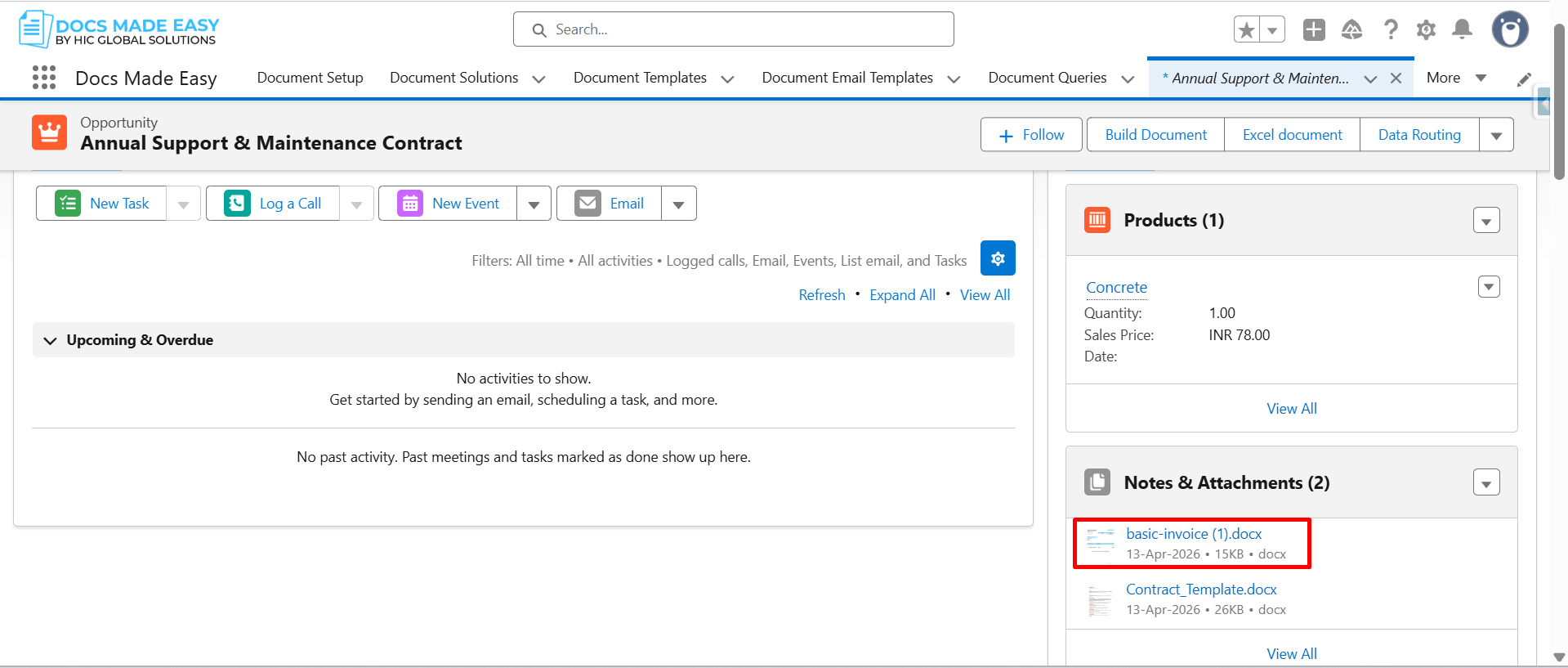Viewport: 1568px width, 668px height.
Task: Open the basic-invoice (1).docx link
Action: click(1194, 534)
